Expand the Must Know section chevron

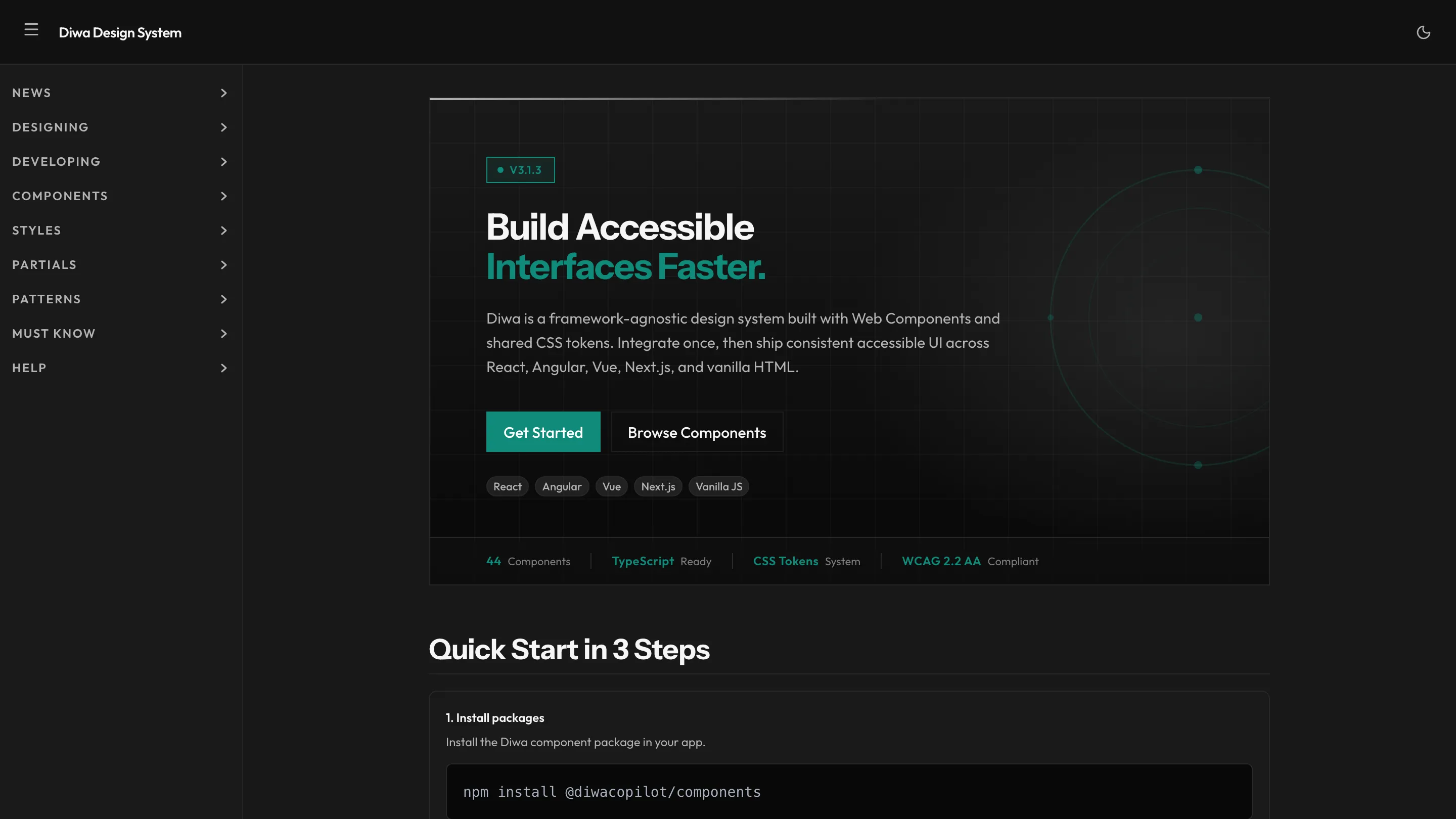click(x=224, y=334)
